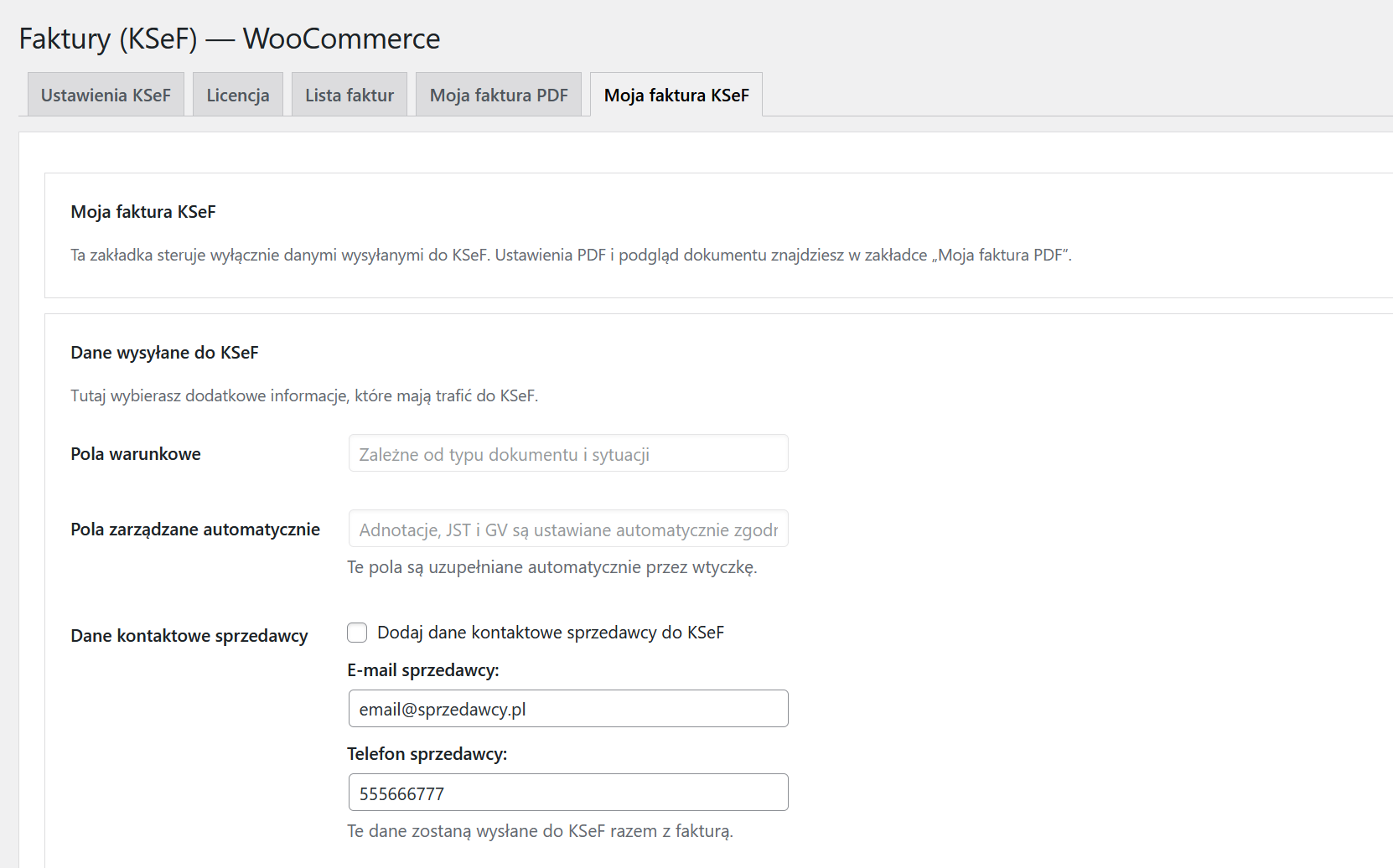Click the Pola zarządzane automatycznie field
1393x868 pixels.
coord(568,529)
